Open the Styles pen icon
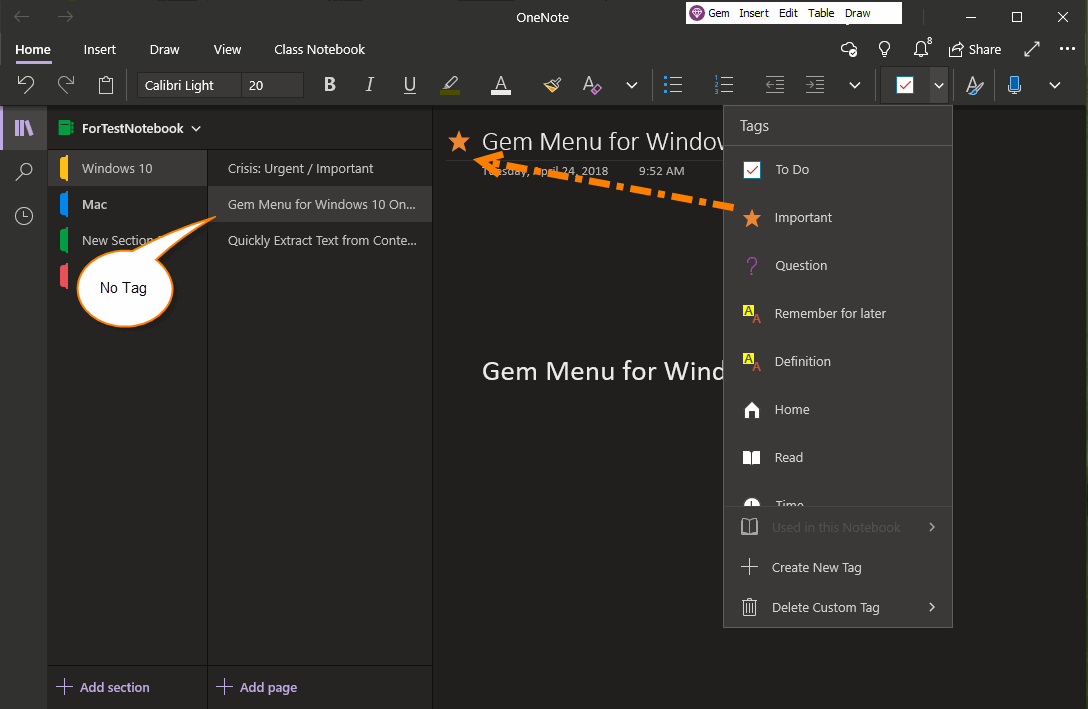The height and width of the screenshot is (709, 1088). coord(974,85)
